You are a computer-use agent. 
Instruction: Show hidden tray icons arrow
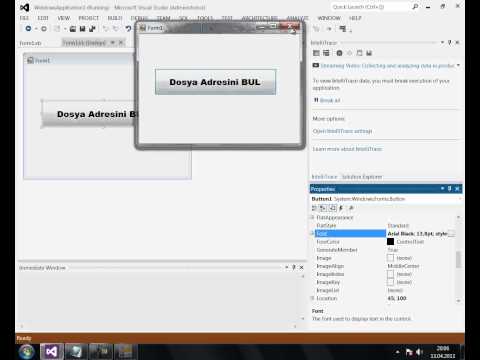point(397,352)
